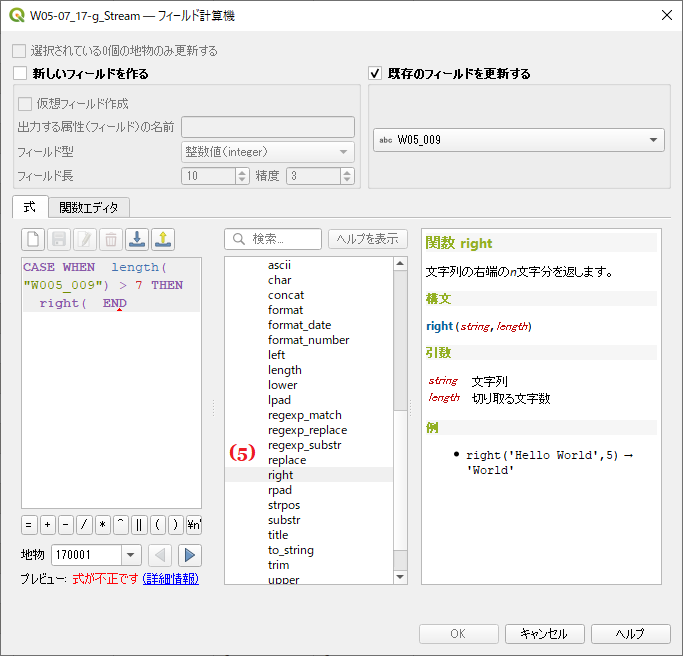The image size is (683, 656).
Task: Switch to the 関数エディタ tab
Action: (x=88, y=208)
